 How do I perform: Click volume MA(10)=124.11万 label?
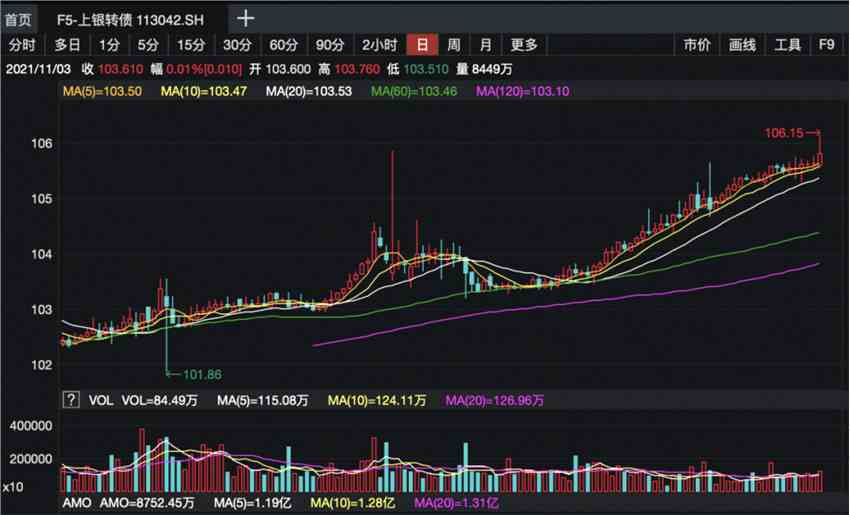377,401
